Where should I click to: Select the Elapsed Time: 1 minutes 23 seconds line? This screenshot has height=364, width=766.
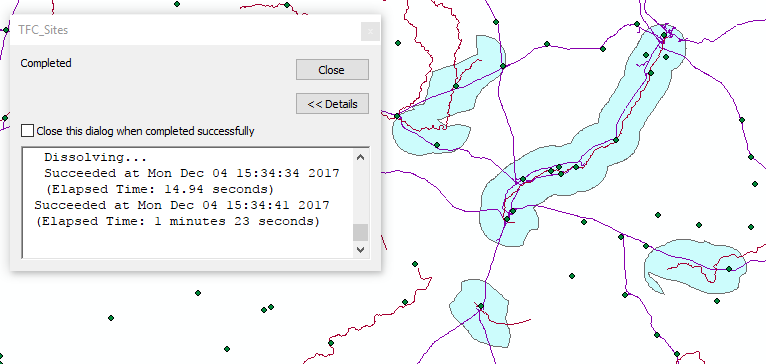pyautogui.click(x=178, y=221)
